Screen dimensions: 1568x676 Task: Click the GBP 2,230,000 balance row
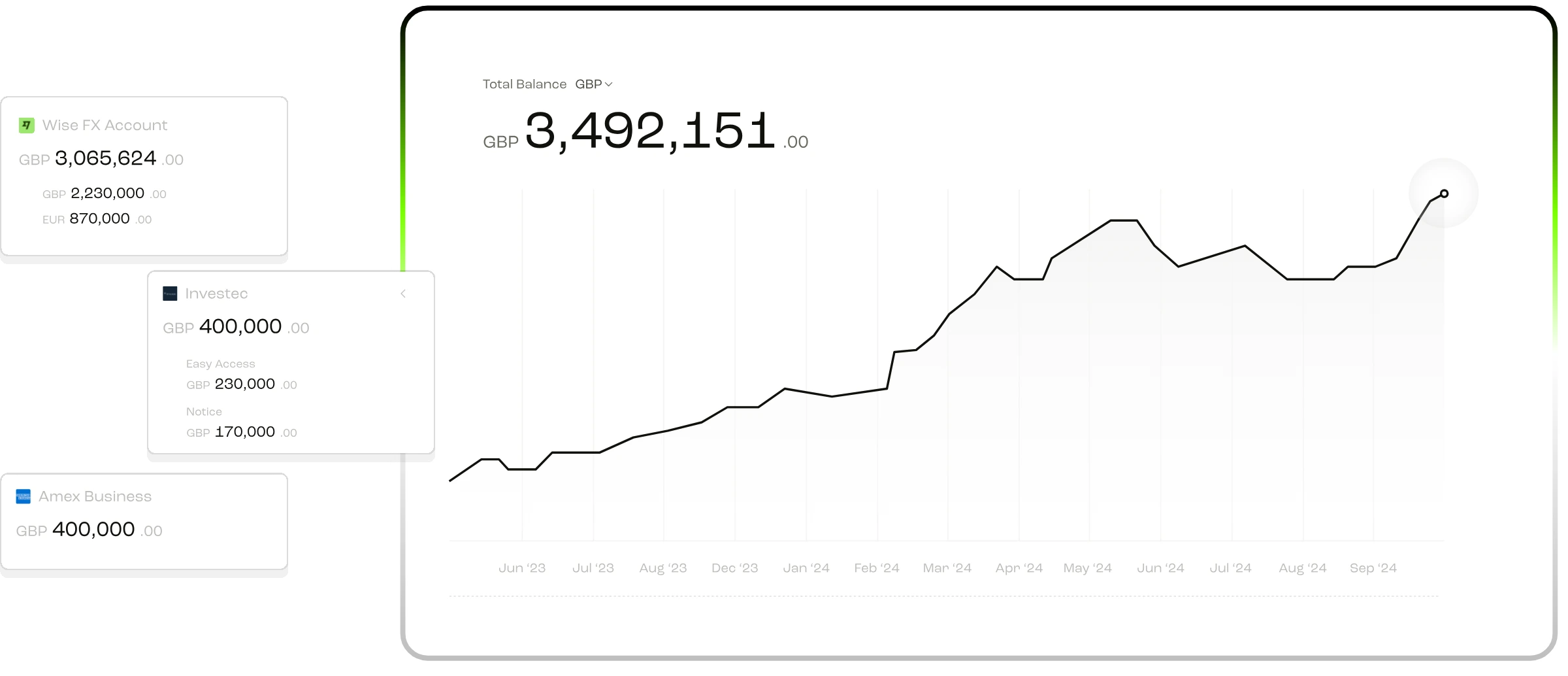point(105,194)
